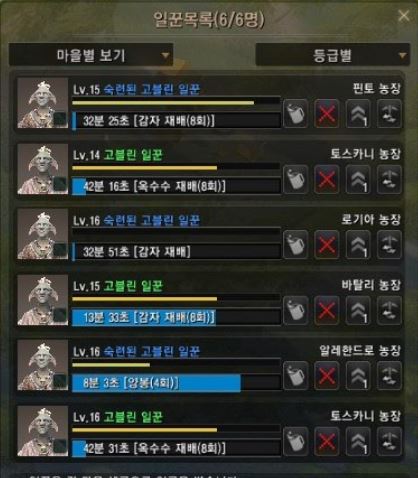This screenshot has height=478, width=418.
Task: Open the 등급별 sort dropdown
Action: [x=333, y=55]
